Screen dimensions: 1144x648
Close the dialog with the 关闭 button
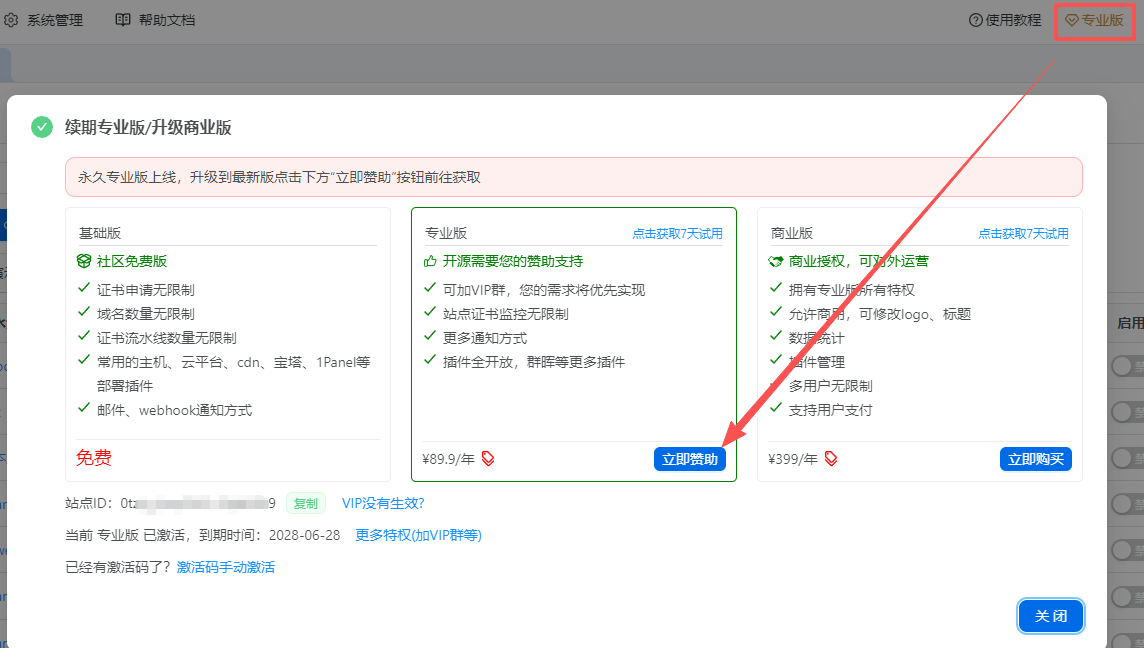1050,616
